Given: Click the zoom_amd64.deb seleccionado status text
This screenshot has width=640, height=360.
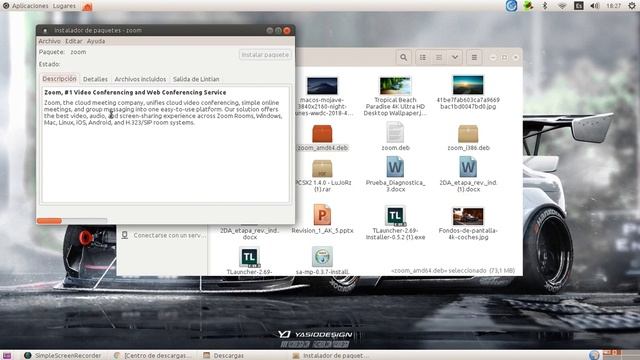Looking at the screenshot, I should pos(453,271).
